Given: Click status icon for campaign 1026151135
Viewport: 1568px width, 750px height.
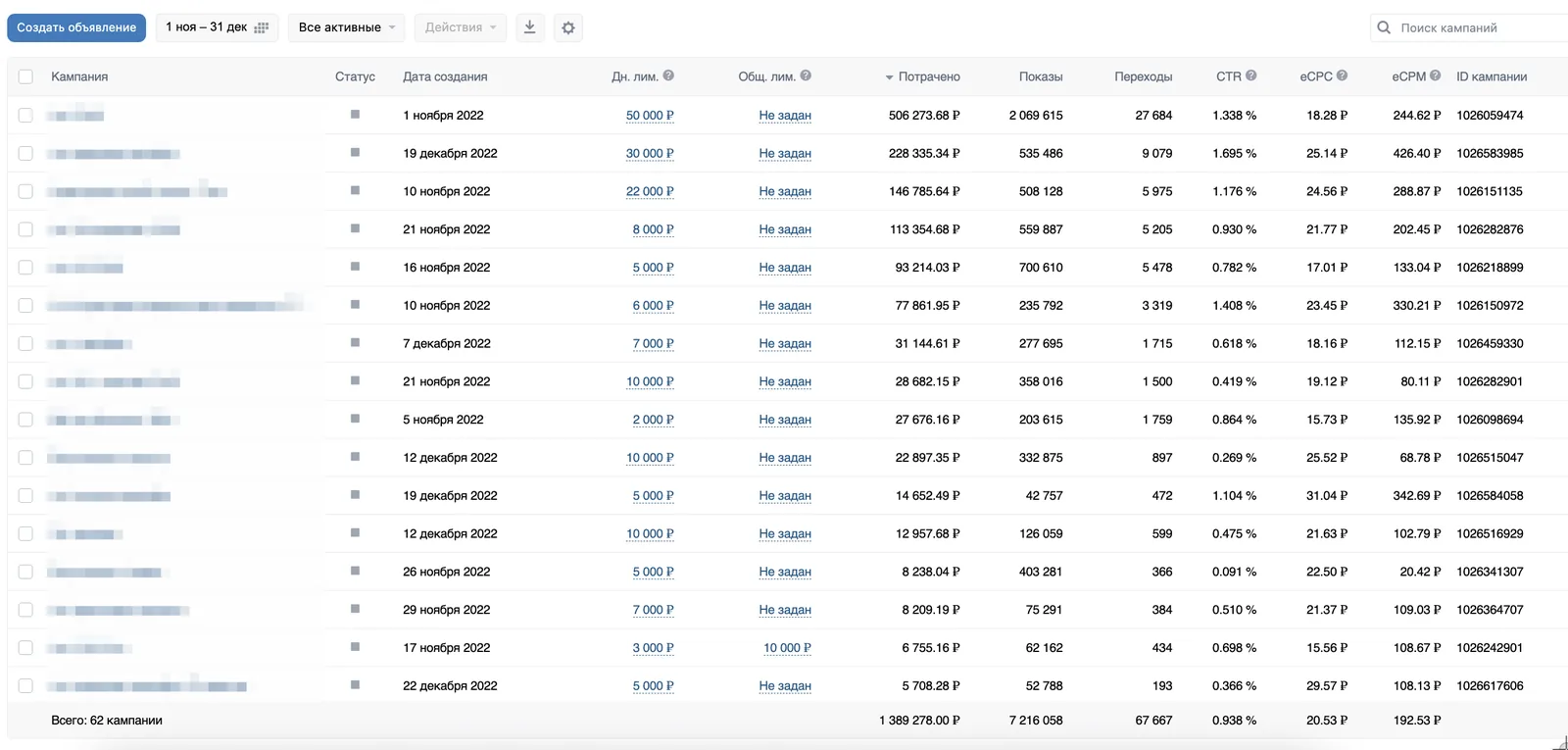Looking at the screenshot, I should [355, 190].
